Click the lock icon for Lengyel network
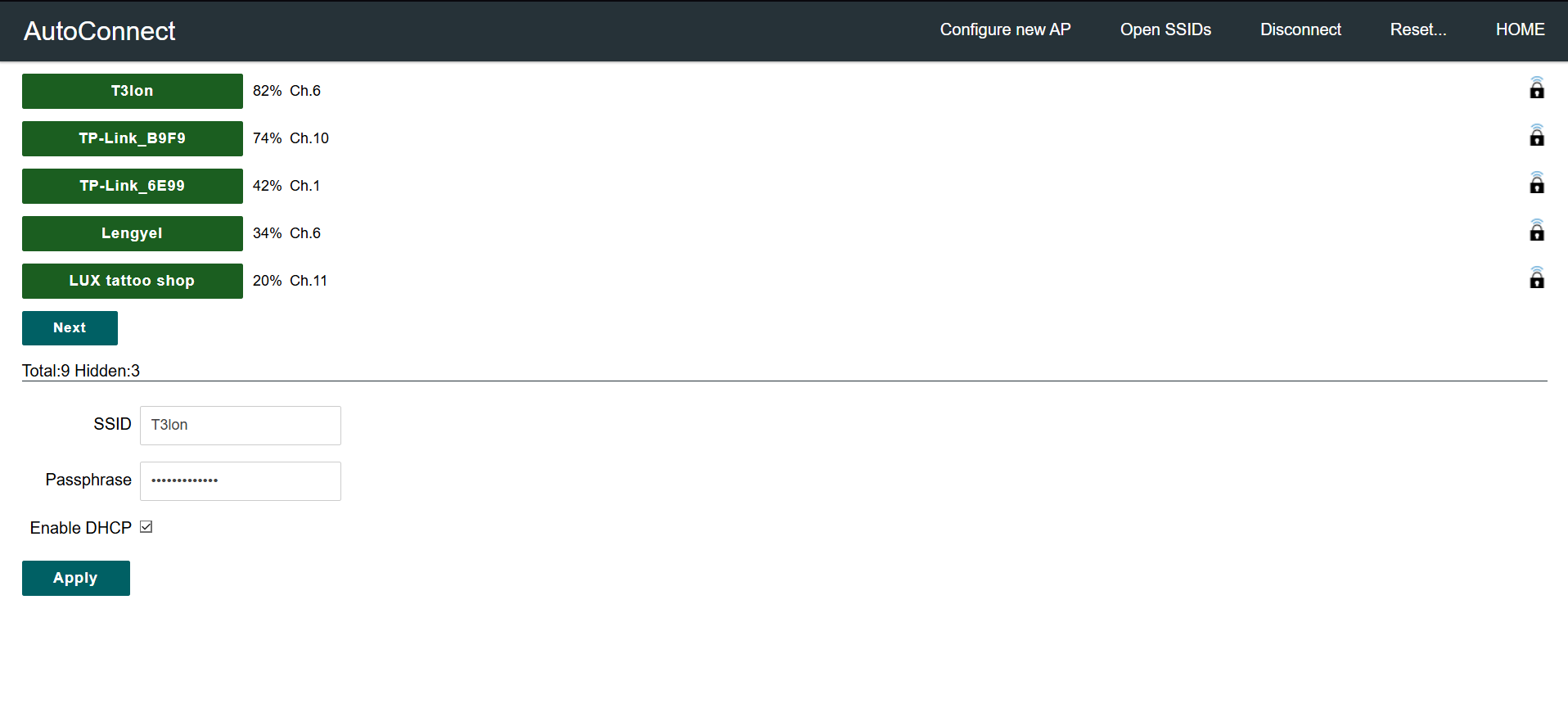The height and width of the screenshot is (726, 1568). [1537, 231]
